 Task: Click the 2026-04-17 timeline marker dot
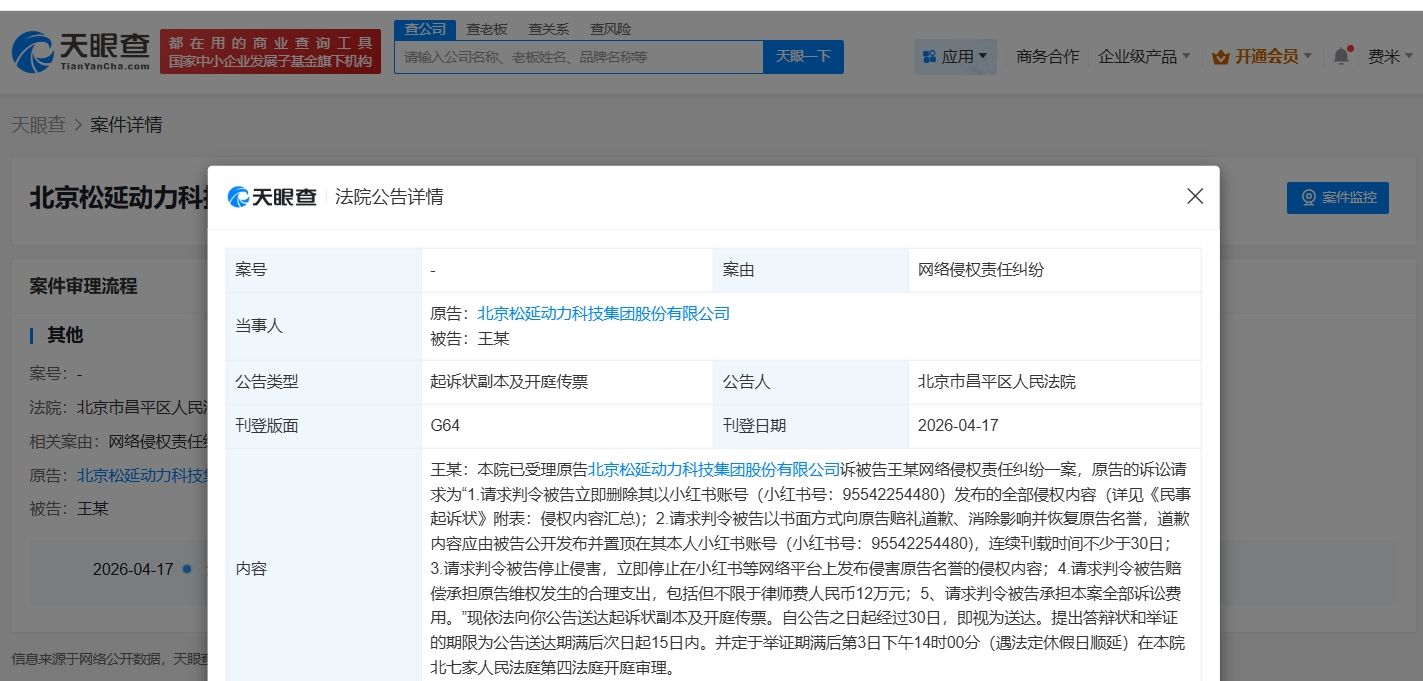[187, 569]
